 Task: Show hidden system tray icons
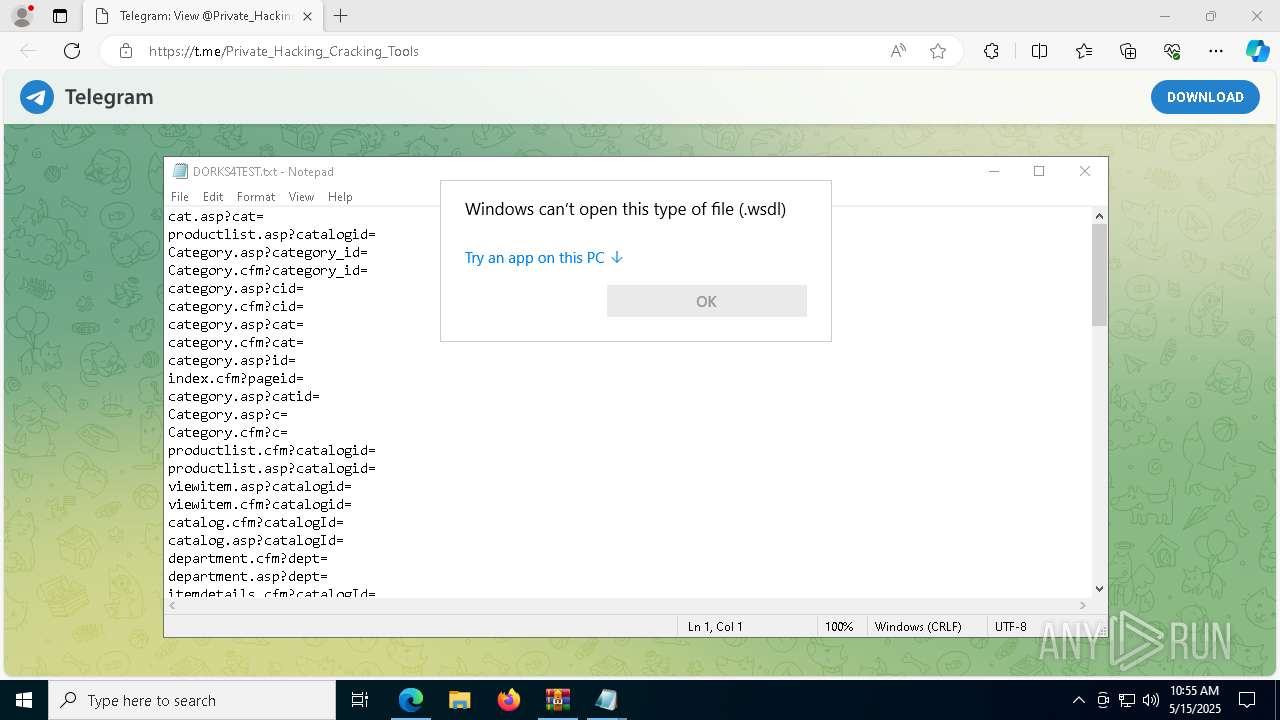[1078, 700]
